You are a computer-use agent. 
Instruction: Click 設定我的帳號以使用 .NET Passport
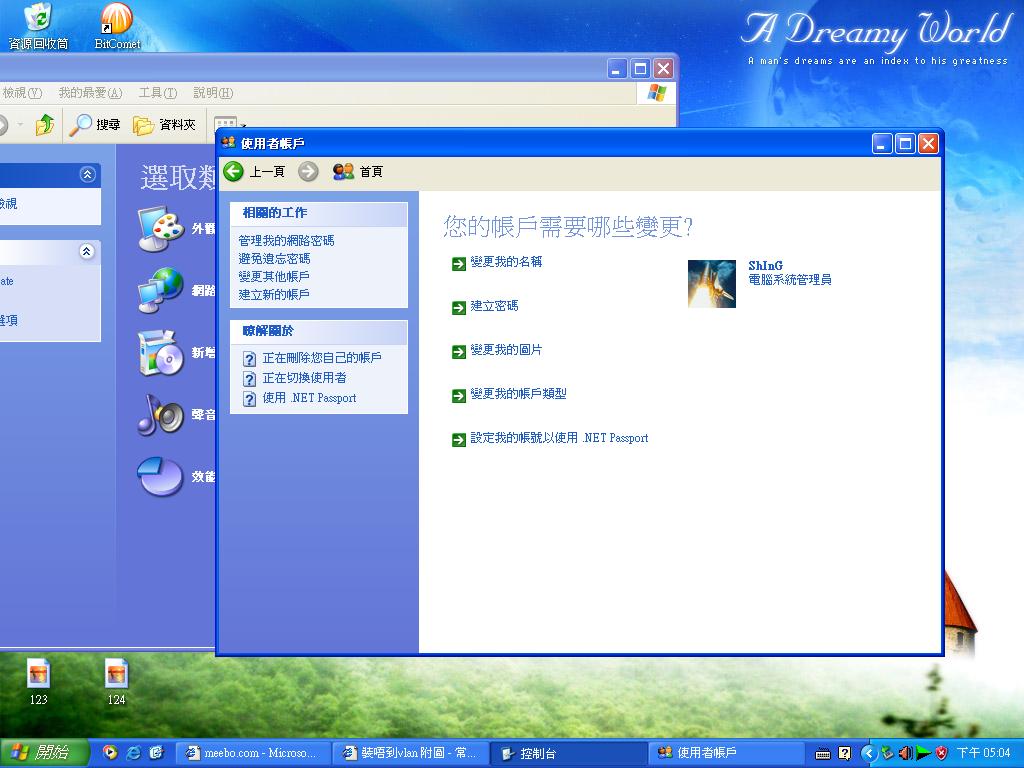click(560, 438)
